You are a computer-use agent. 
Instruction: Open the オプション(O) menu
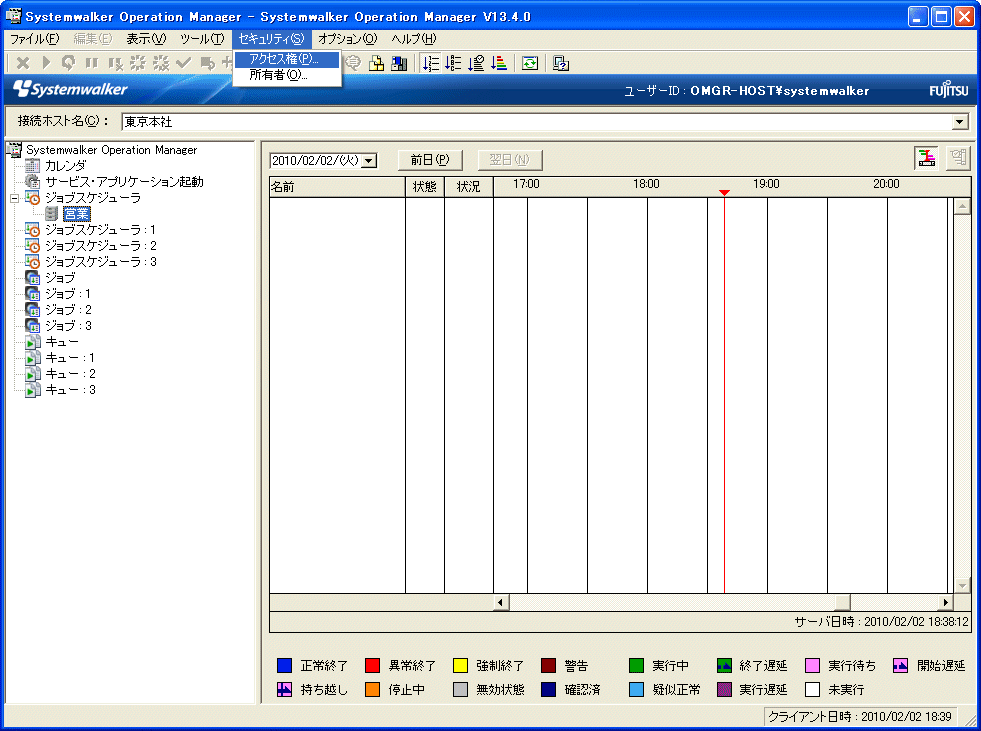[348, 39]
